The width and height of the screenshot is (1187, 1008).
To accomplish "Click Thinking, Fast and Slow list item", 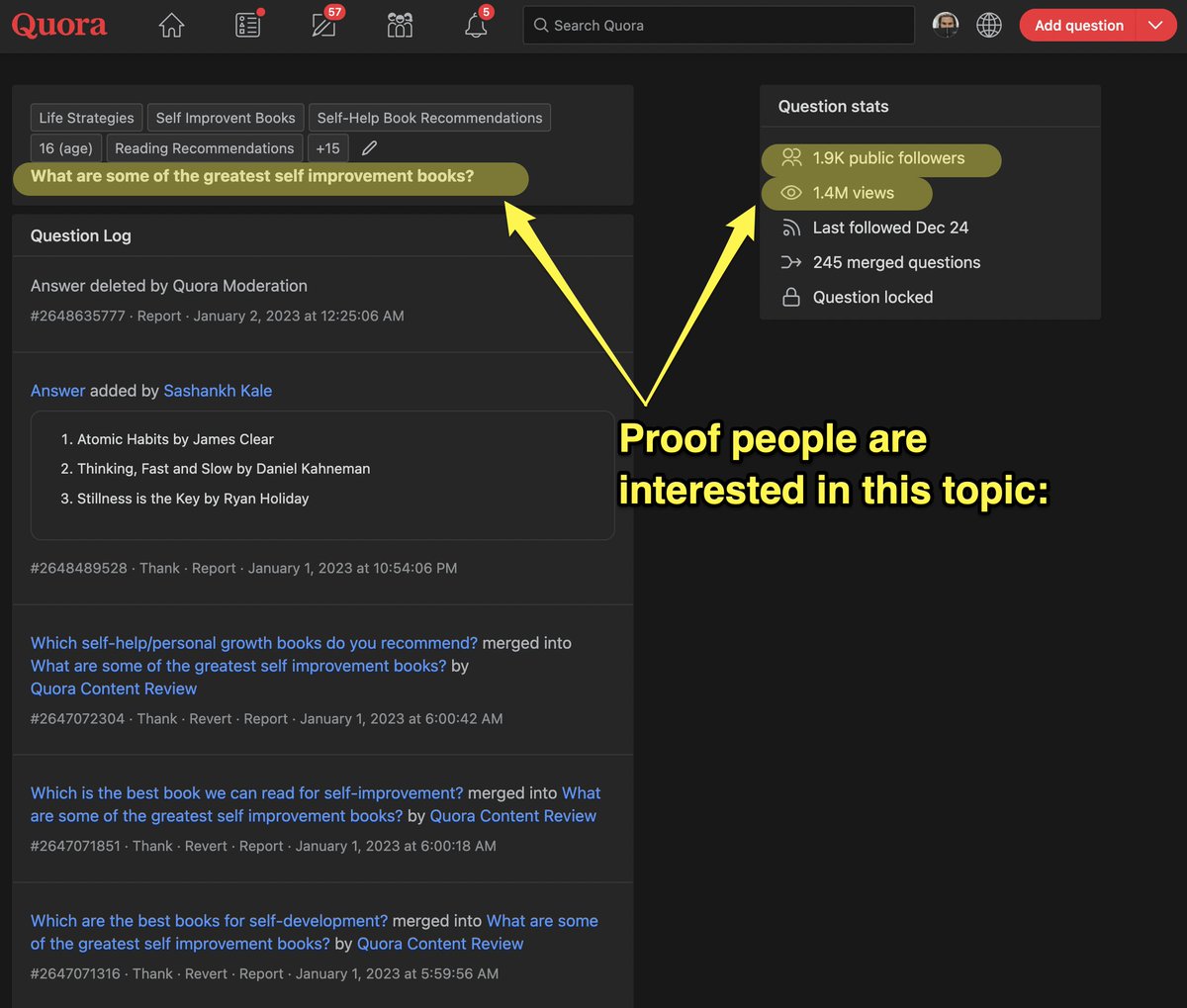I will pyautogui.click(x=224, y=469).
